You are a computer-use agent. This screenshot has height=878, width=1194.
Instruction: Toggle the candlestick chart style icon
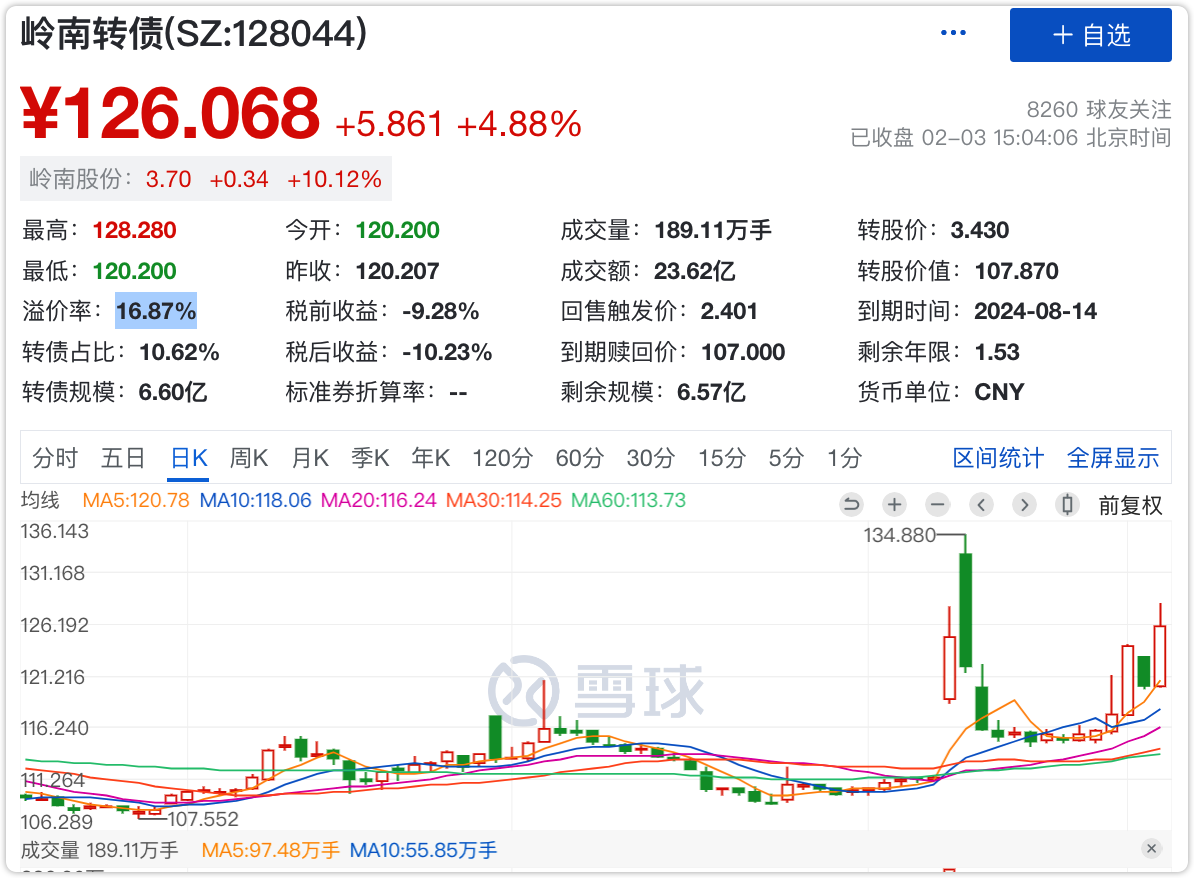[1067, 505]
